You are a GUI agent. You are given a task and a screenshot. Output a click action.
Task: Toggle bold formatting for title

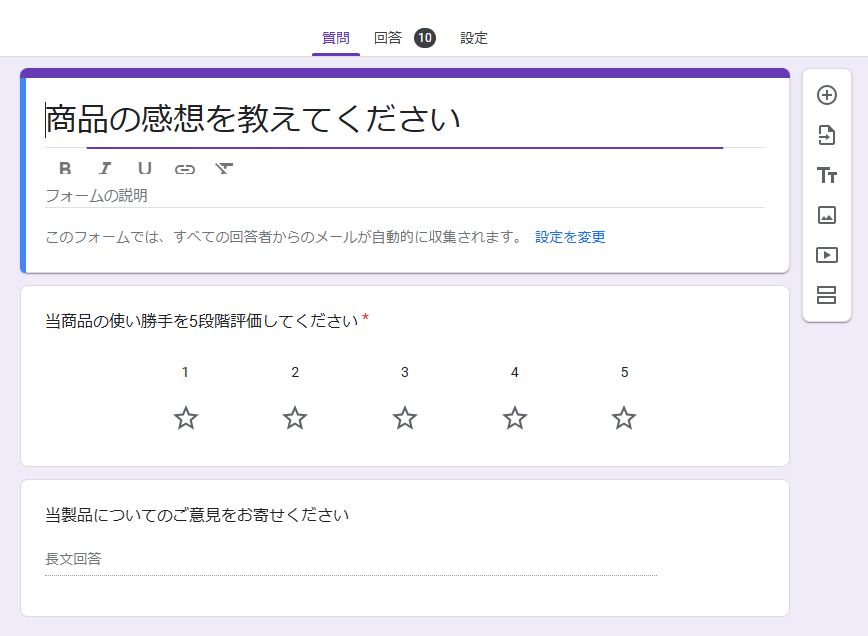click(65, 168)
